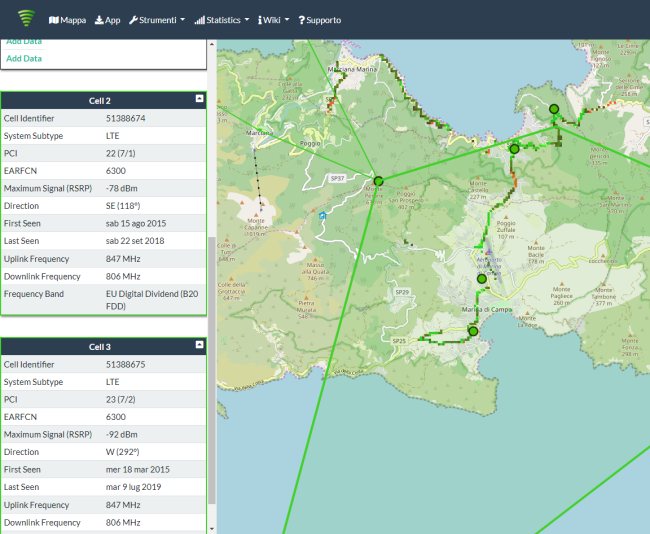This screenshot has height=534, width=650.
Task: Open the Strumenti dropdown menu
Action: (157, 20)
